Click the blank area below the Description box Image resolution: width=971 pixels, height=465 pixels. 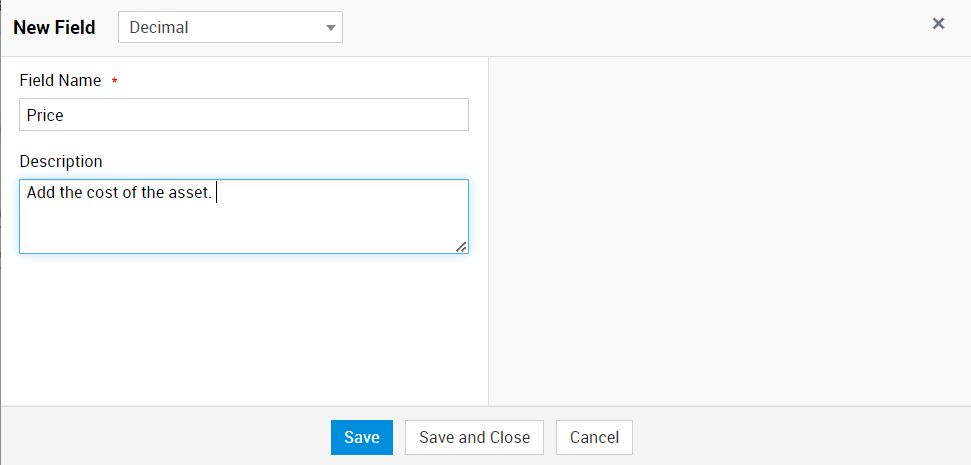point(244,330)
